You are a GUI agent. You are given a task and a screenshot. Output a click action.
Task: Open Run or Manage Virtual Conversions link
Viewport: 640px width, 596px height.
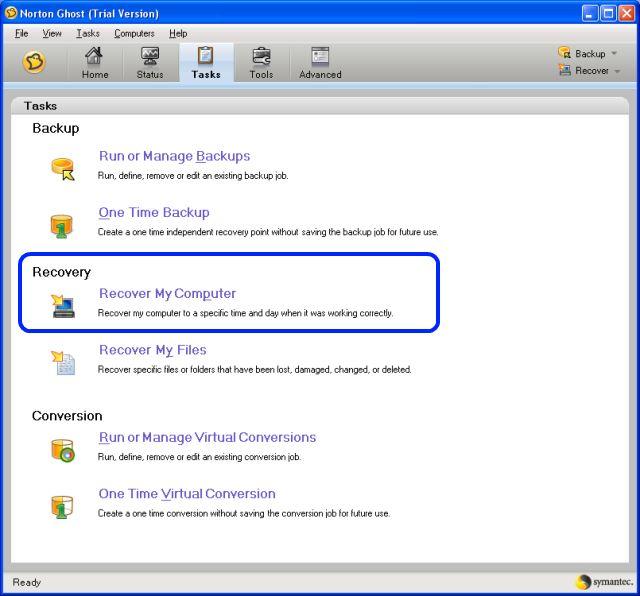coord(207,437)
